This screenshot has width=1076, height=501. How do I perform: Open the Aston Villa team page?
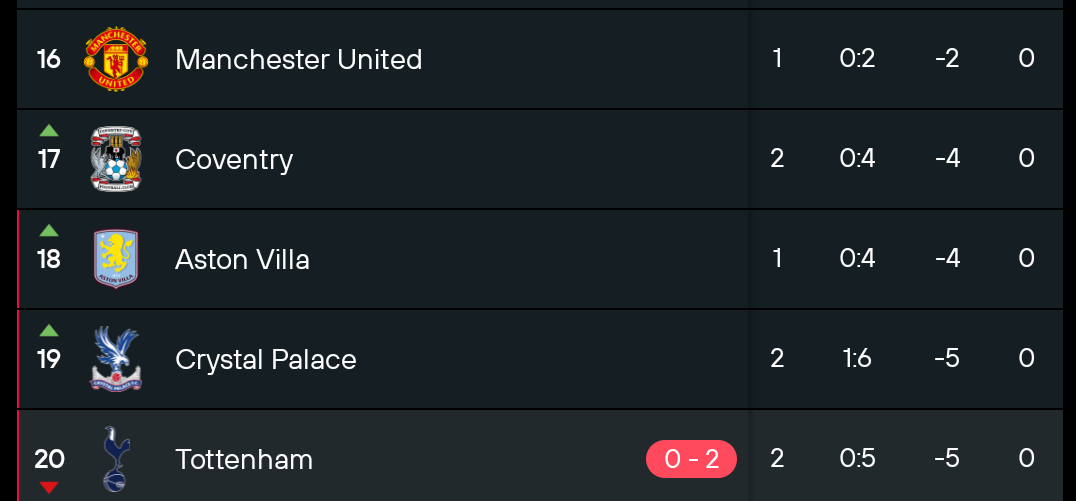click(x=242, y=259)
